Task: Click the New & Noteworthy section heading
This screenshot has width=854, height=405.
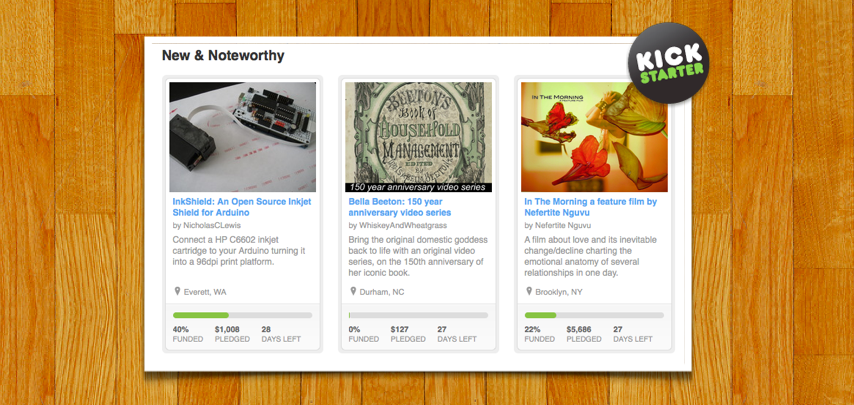Action: [223, 56]
